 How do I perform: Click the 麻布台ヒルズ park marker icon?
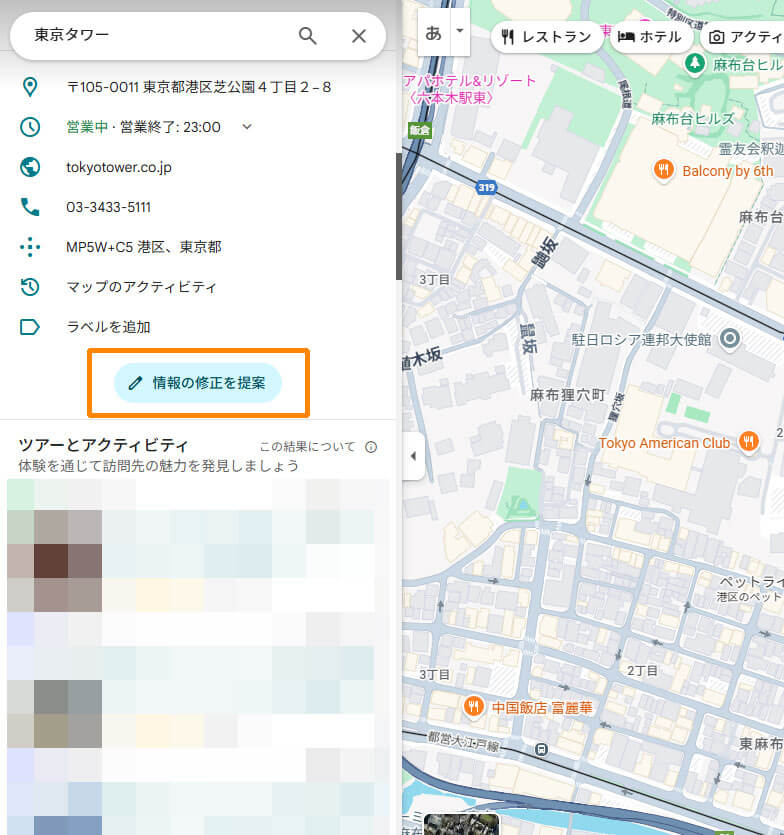click(x=694, y=64)
